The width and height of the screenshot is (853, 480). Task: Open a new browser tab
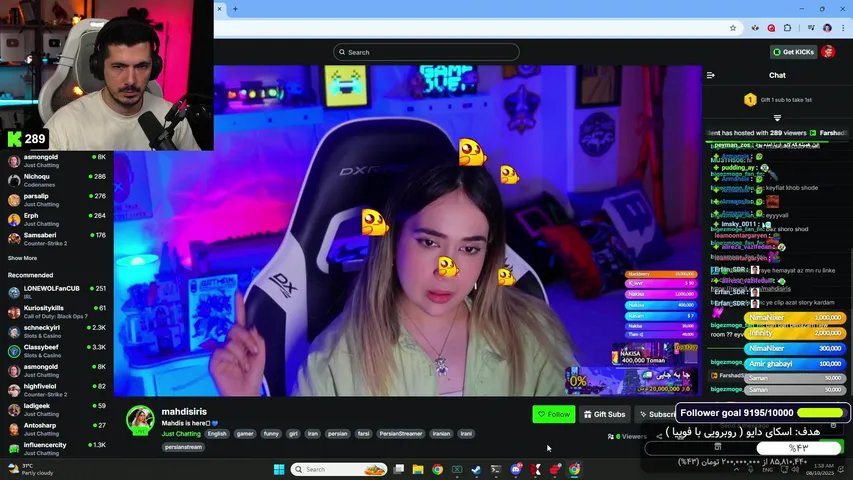(235, 9)
